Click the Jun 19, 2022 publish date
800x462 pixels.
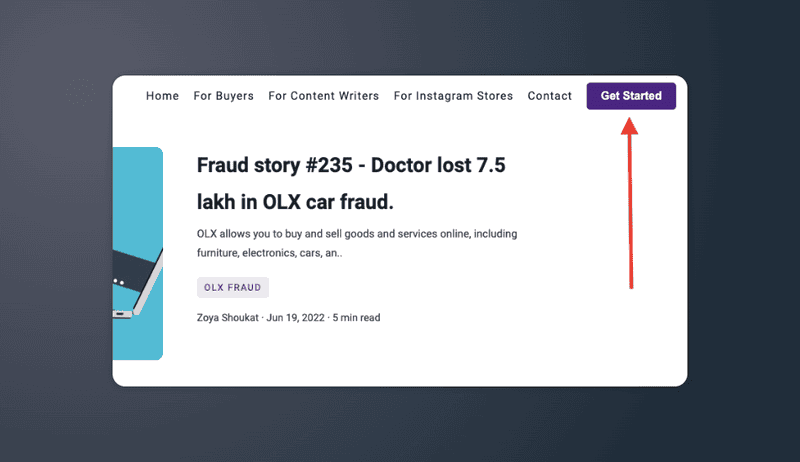(x=296, y=318)
